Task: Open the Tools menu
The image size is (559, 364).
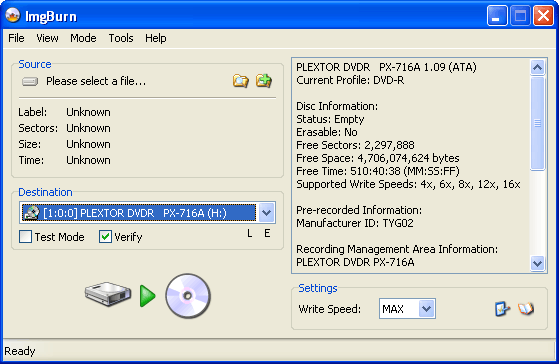Action: [x=121, y=38]
